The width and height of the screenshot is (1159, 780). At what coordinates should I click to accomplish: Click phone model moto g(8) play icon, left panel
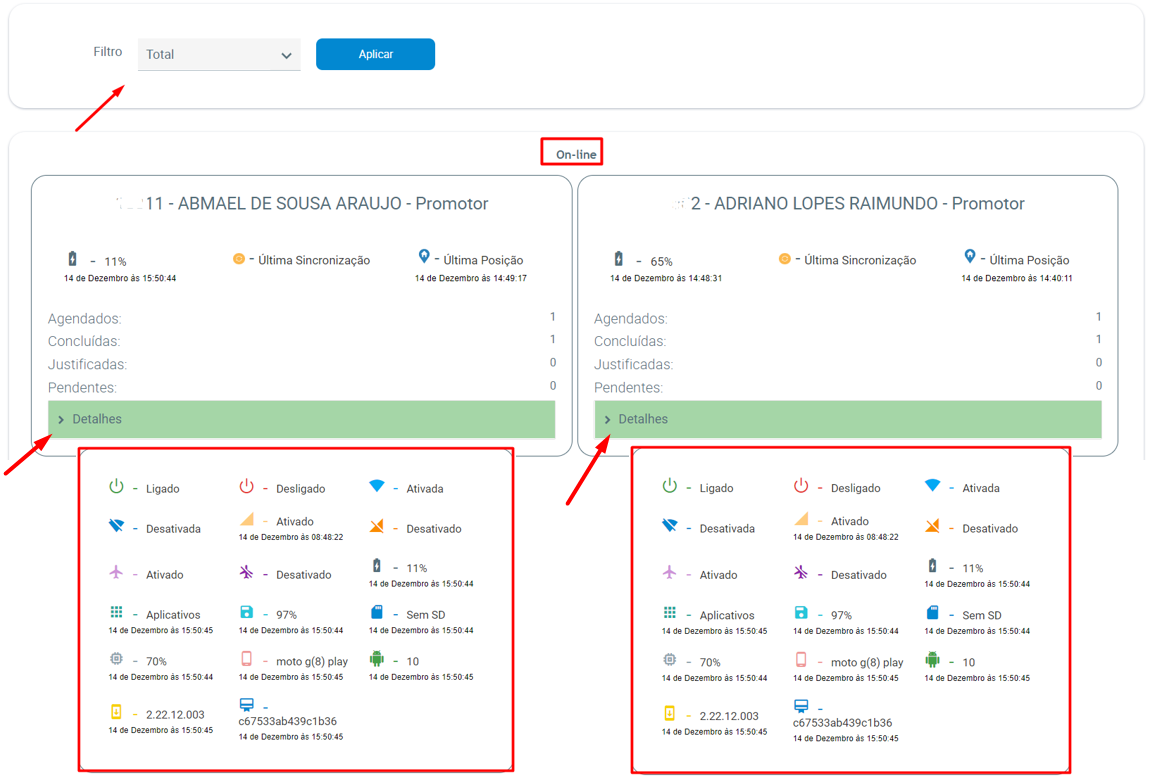[x=246, y=659]
